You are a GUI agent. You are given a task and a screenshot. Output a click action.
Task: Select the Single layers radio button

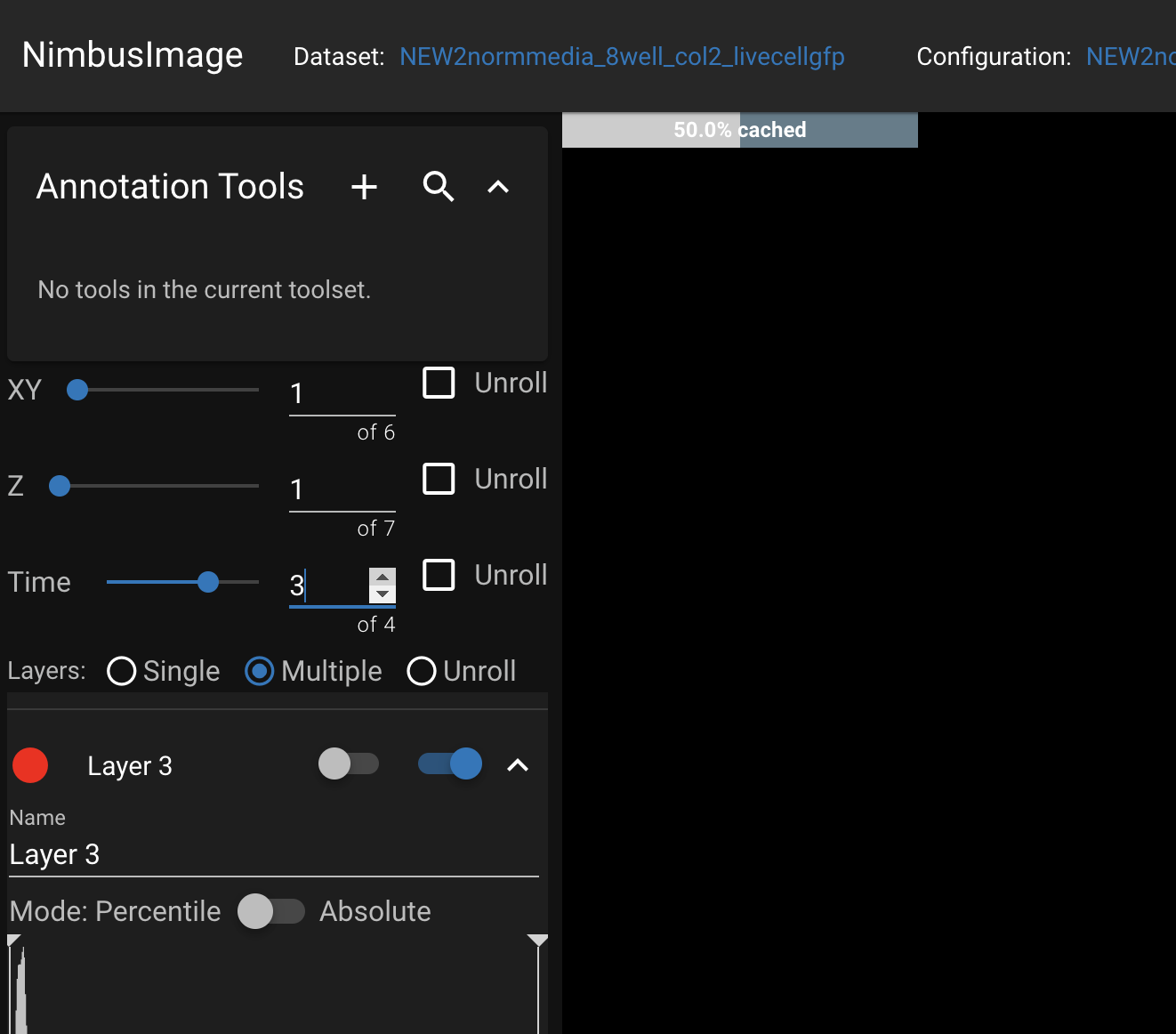tap(121, 671)
